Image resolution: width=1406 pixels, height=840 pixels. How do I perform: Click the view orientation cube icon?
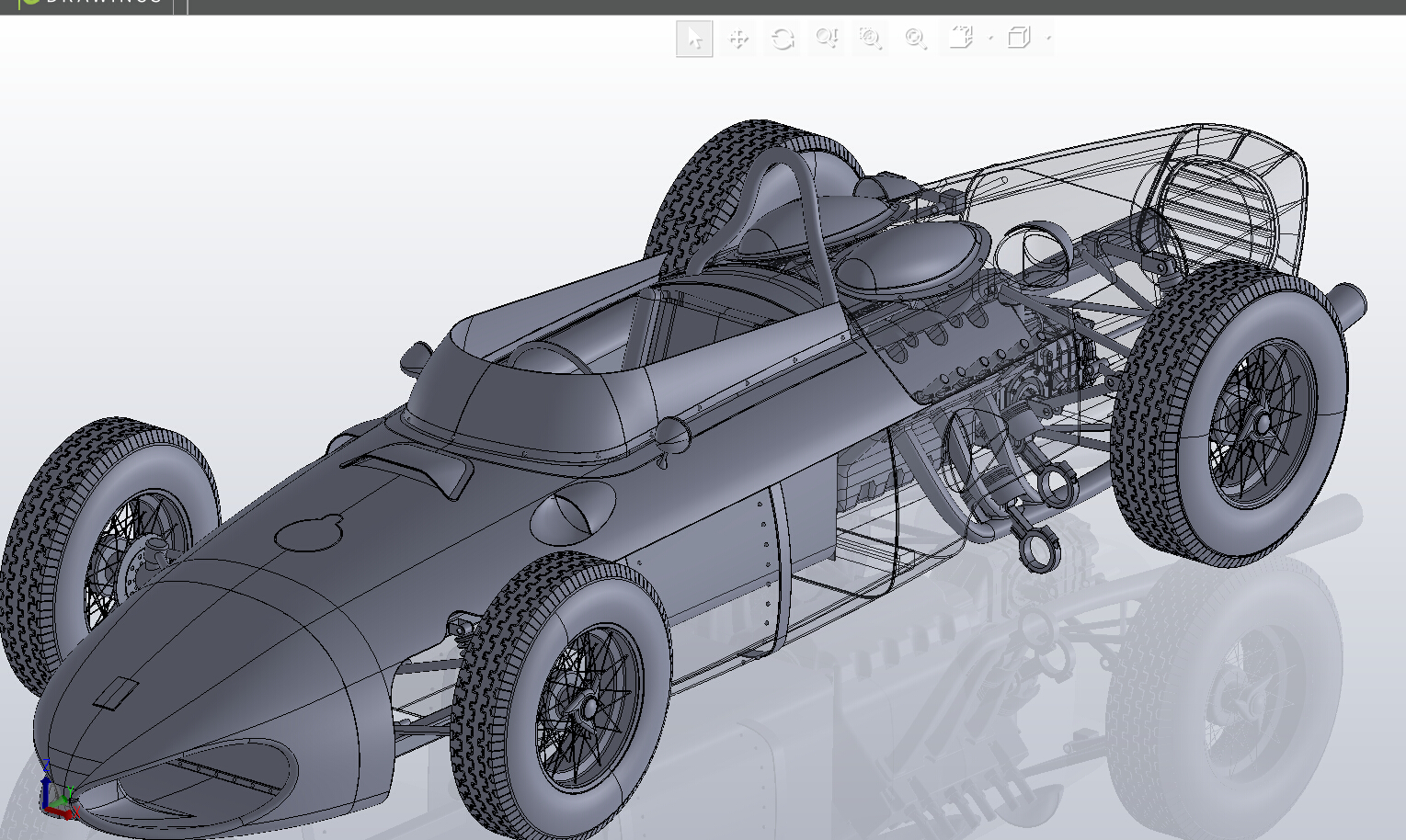point(960,38)
